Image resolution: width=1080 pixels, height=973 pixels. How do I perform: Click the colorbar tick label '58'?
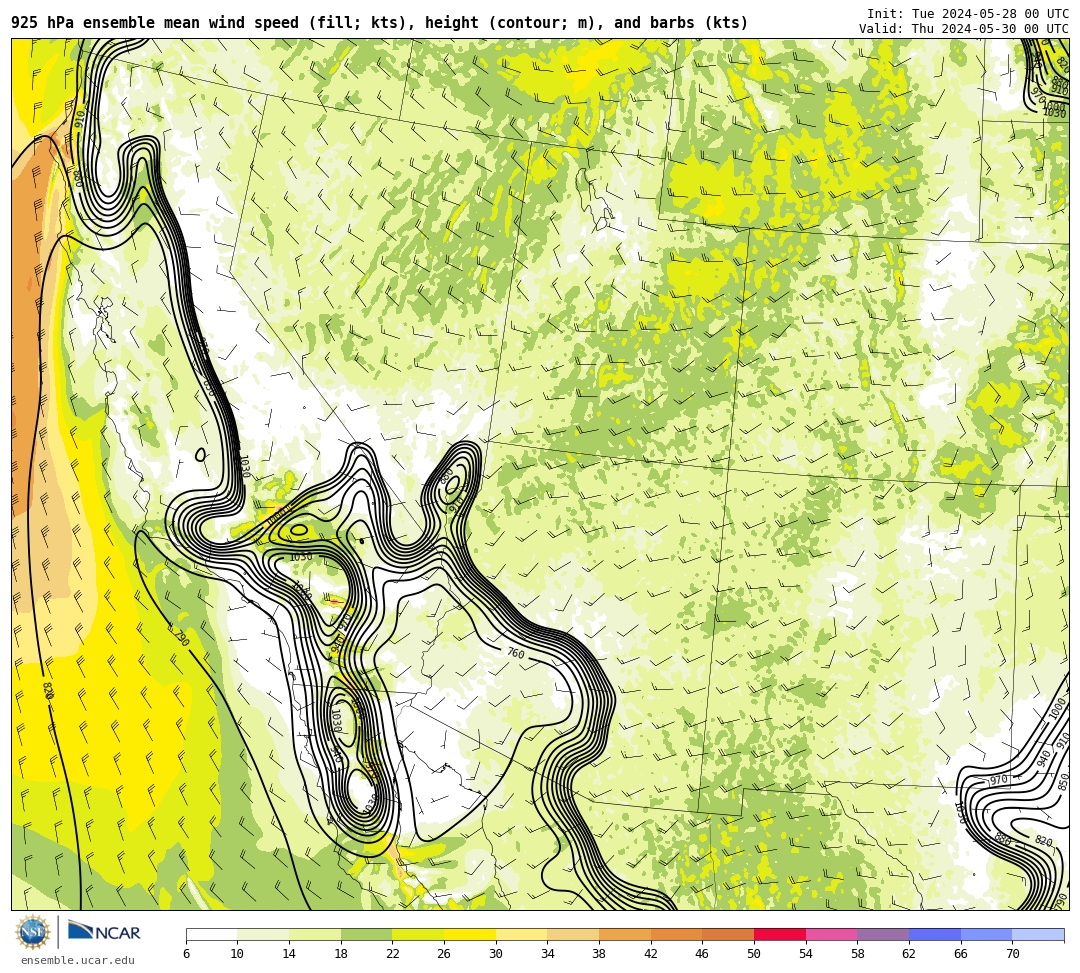point(858,954)
